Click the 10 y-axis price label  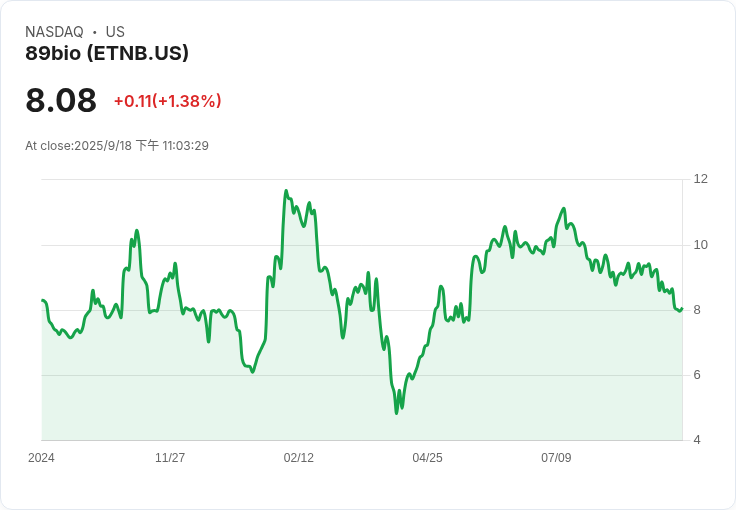[x=700, y=245]
